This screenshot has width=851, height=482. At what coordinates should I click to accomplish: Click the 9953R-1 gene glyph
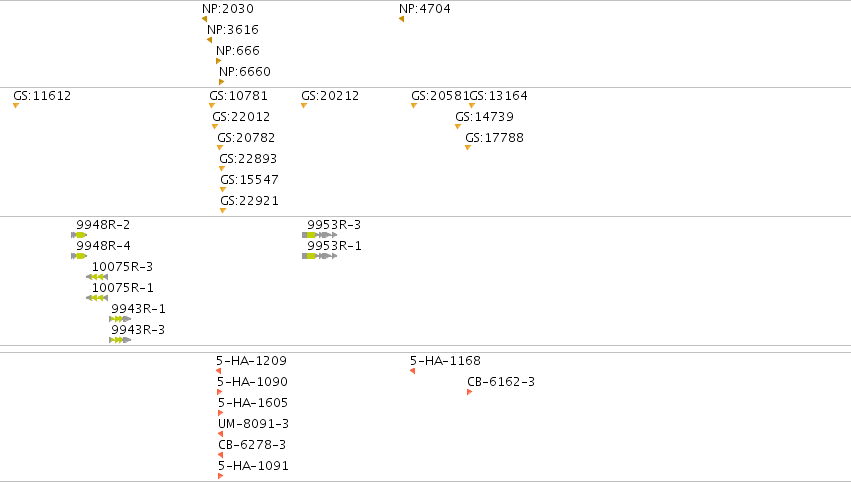tap(320, 256)
